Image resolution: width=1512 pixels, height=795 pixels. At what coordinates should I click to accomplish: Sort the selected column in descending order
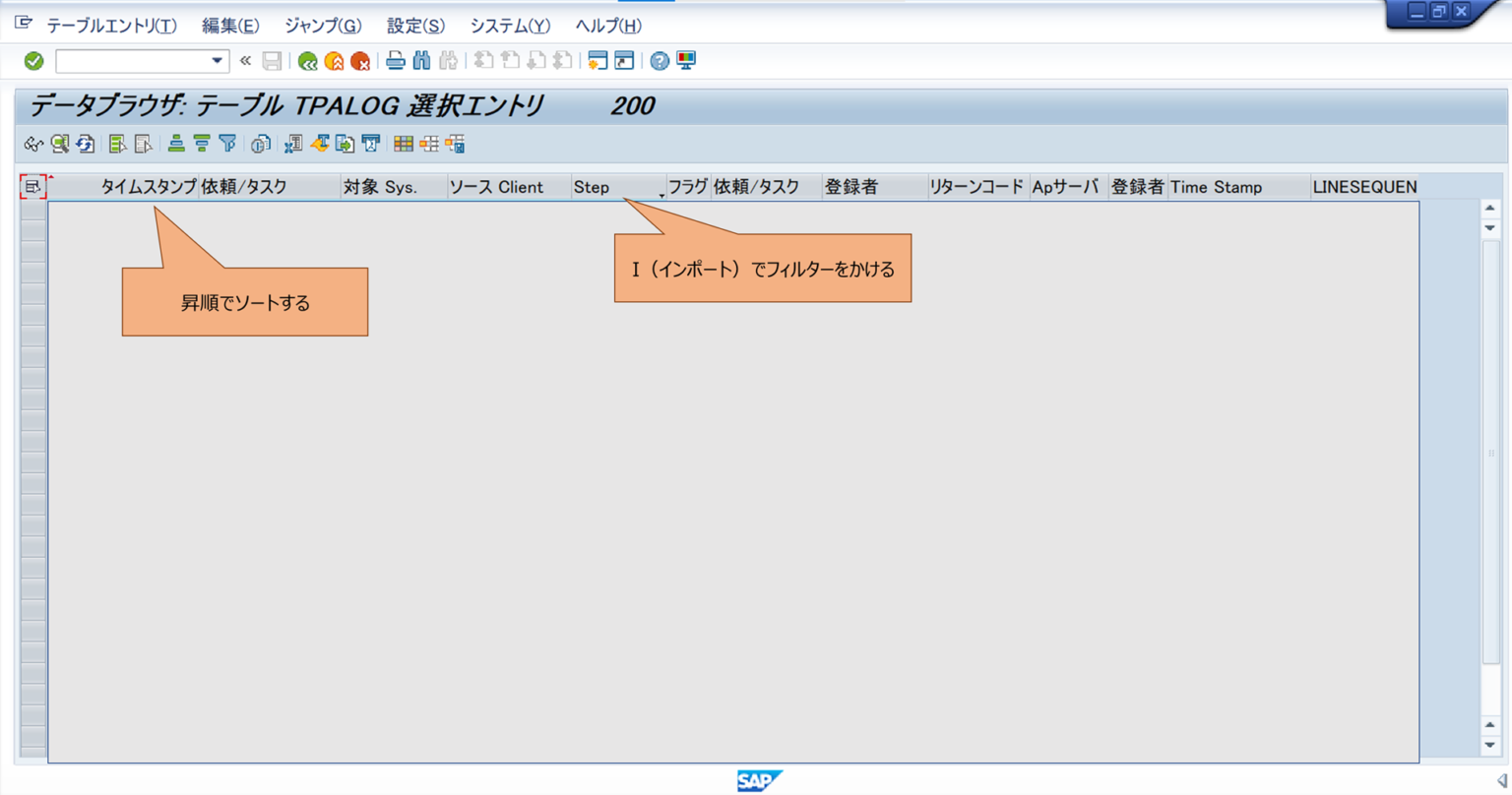(x=201, y=144)
